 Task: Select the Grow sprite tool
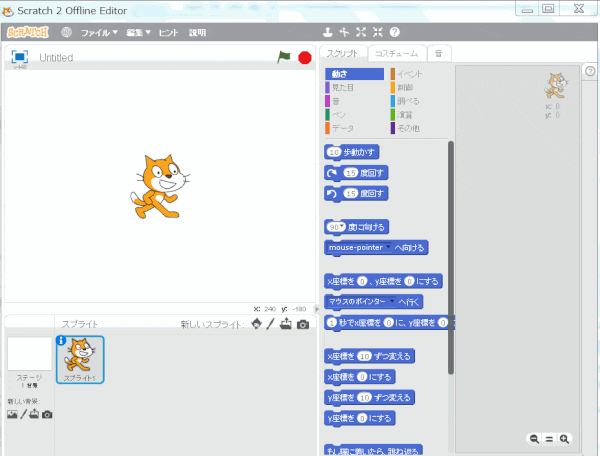click(361, 32)
